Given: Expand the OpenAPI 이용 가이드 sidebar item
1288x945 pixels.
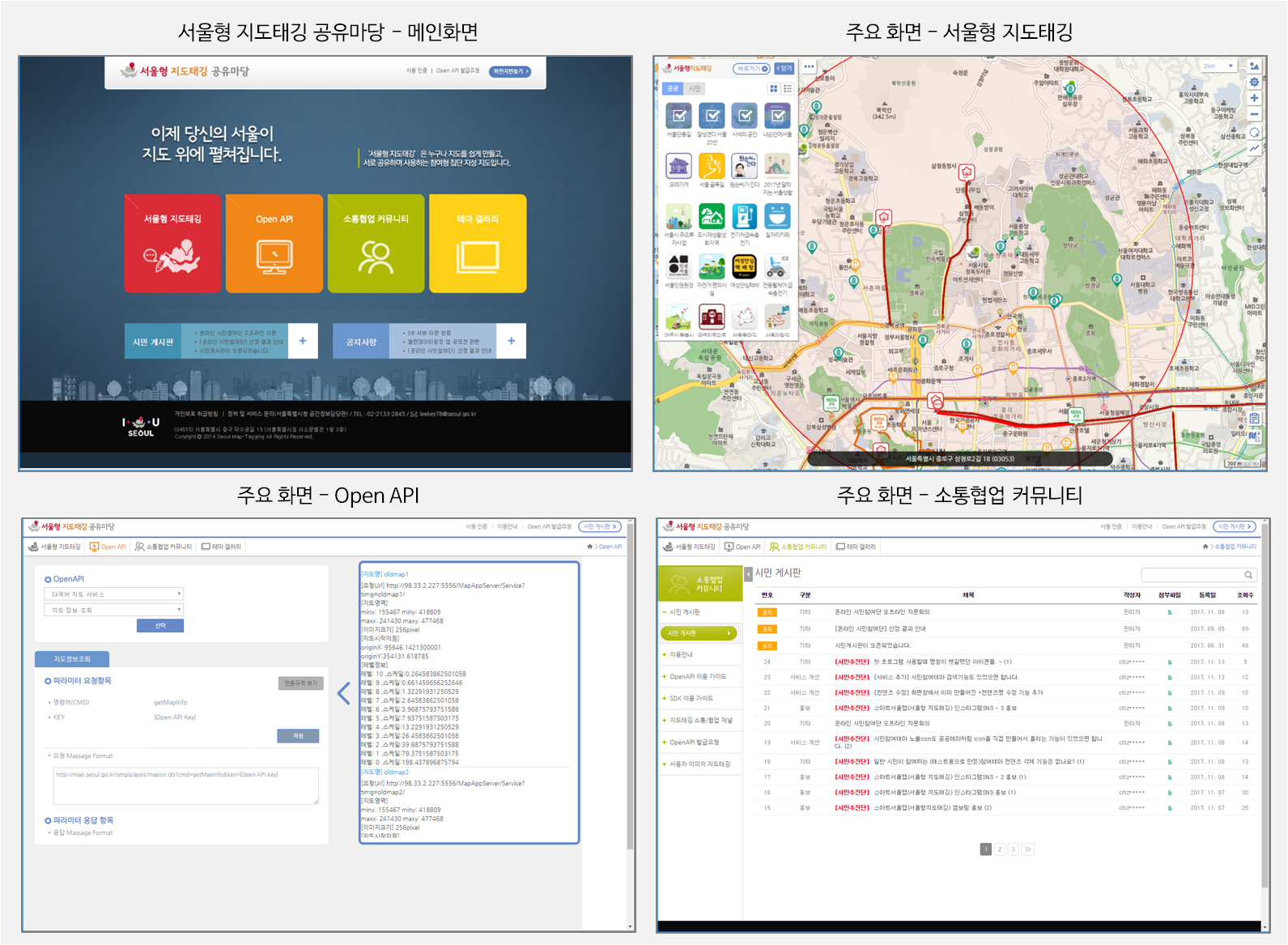Looking at the screenshot, I should (700, 676).
